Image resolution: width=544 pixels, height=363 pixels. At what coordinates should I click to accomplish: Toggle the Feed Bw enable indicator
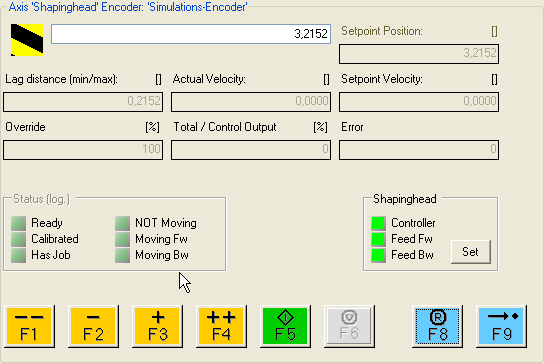point(378,255)
